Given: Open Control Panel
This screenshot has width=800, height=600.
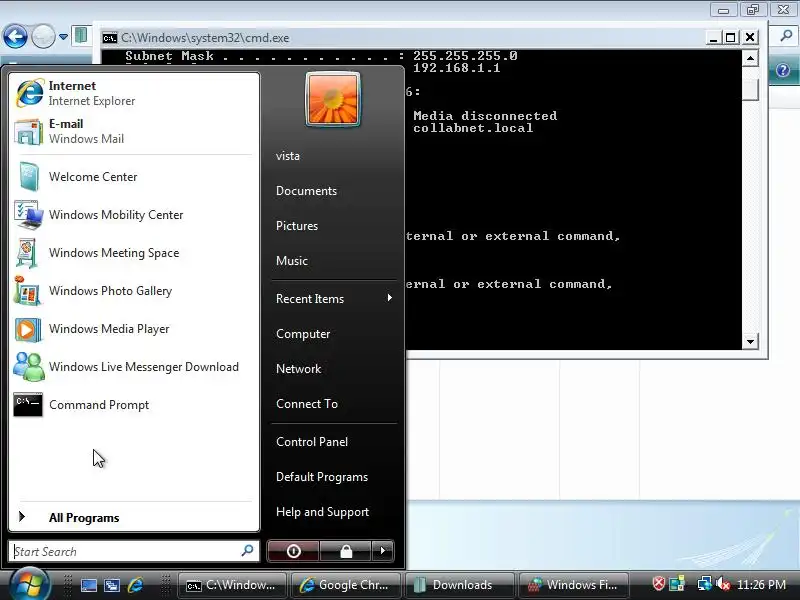Looking at the screenshot, I should (x=312, y=442).
